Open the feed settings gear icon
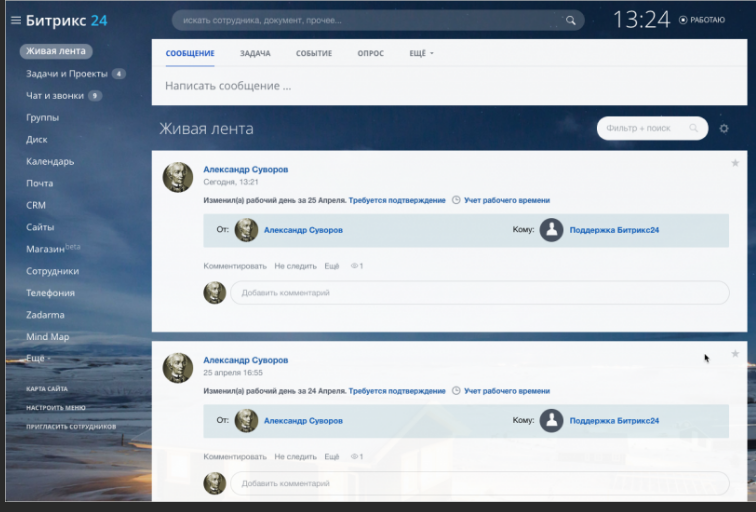756x512 pixels. click(724, 129)
